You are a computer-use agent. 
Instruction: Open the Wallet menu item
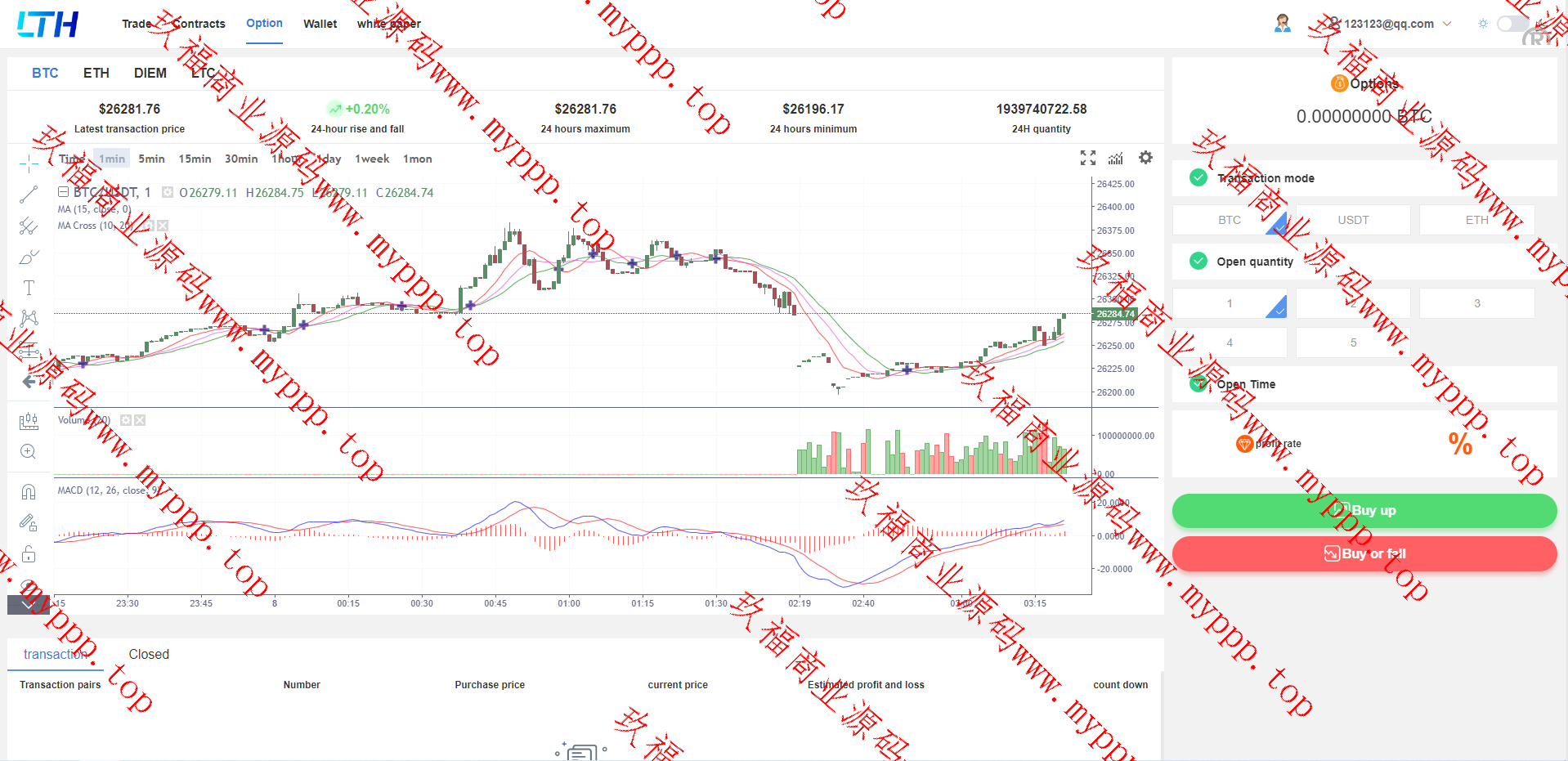coord(320,24)
